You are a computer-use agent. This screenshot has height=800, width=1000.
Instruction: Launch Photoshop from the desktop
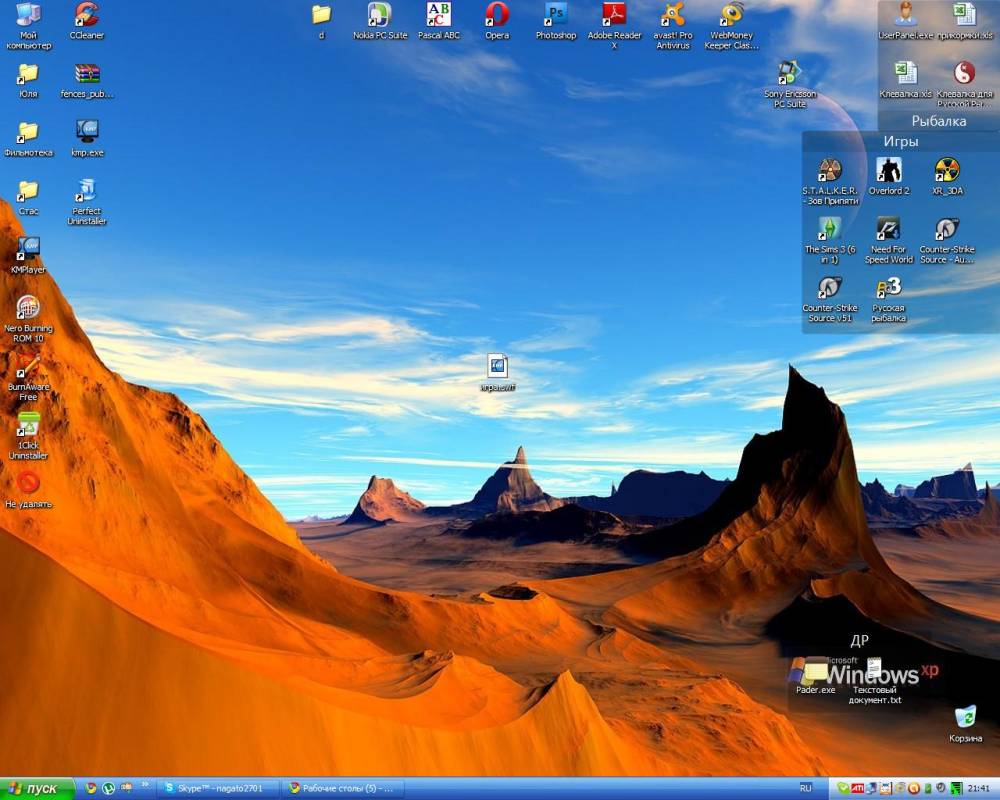point(556,15)
